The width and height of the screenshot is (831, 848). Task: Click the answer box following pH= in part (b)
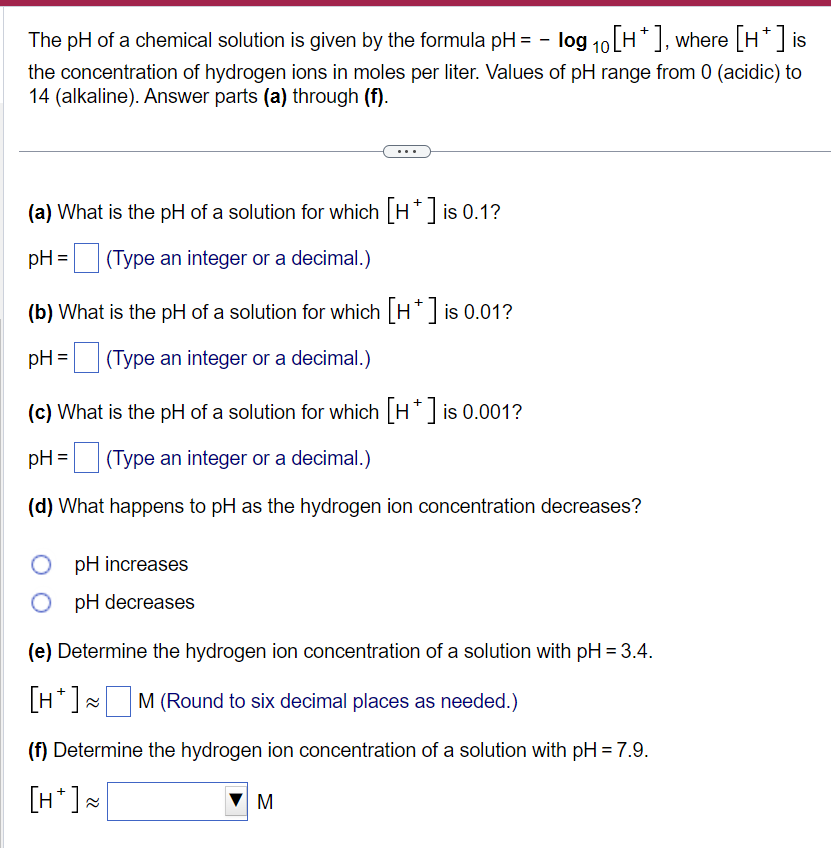[x=85, y=358]
